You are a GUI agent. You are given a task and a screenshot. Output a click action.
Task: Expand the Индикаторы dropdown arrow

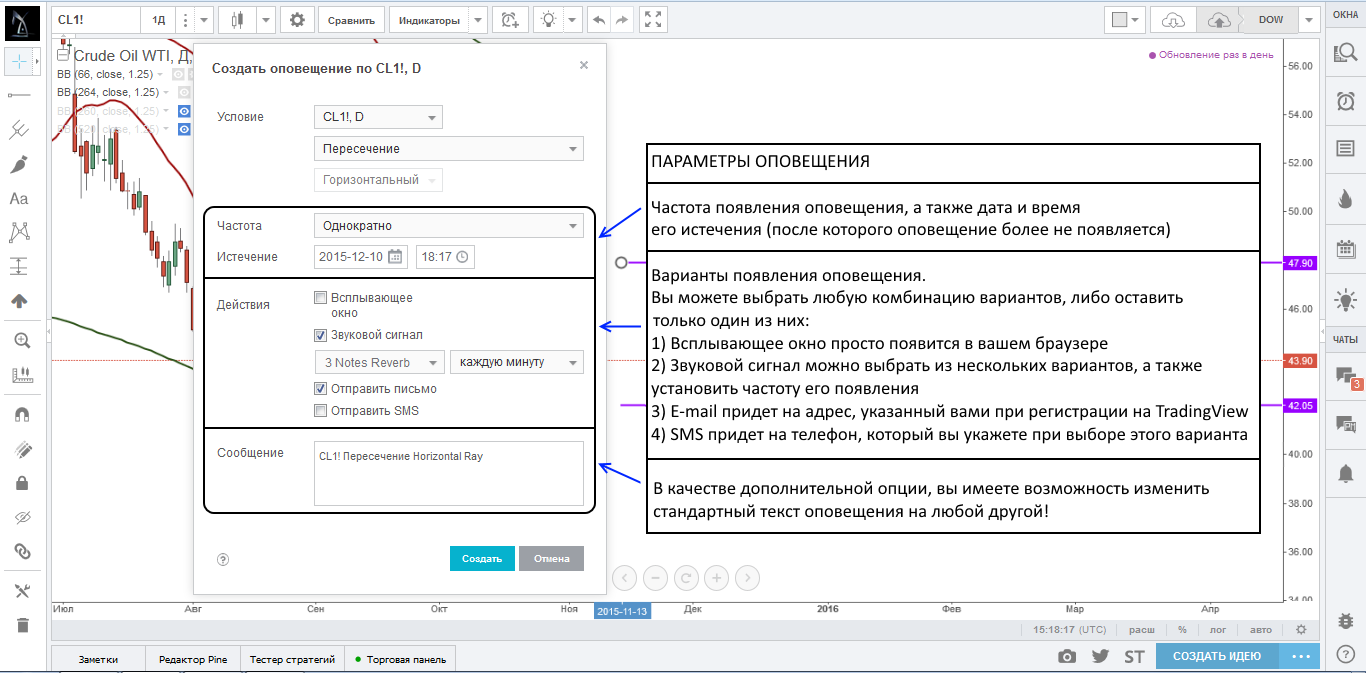pos(478,19)
